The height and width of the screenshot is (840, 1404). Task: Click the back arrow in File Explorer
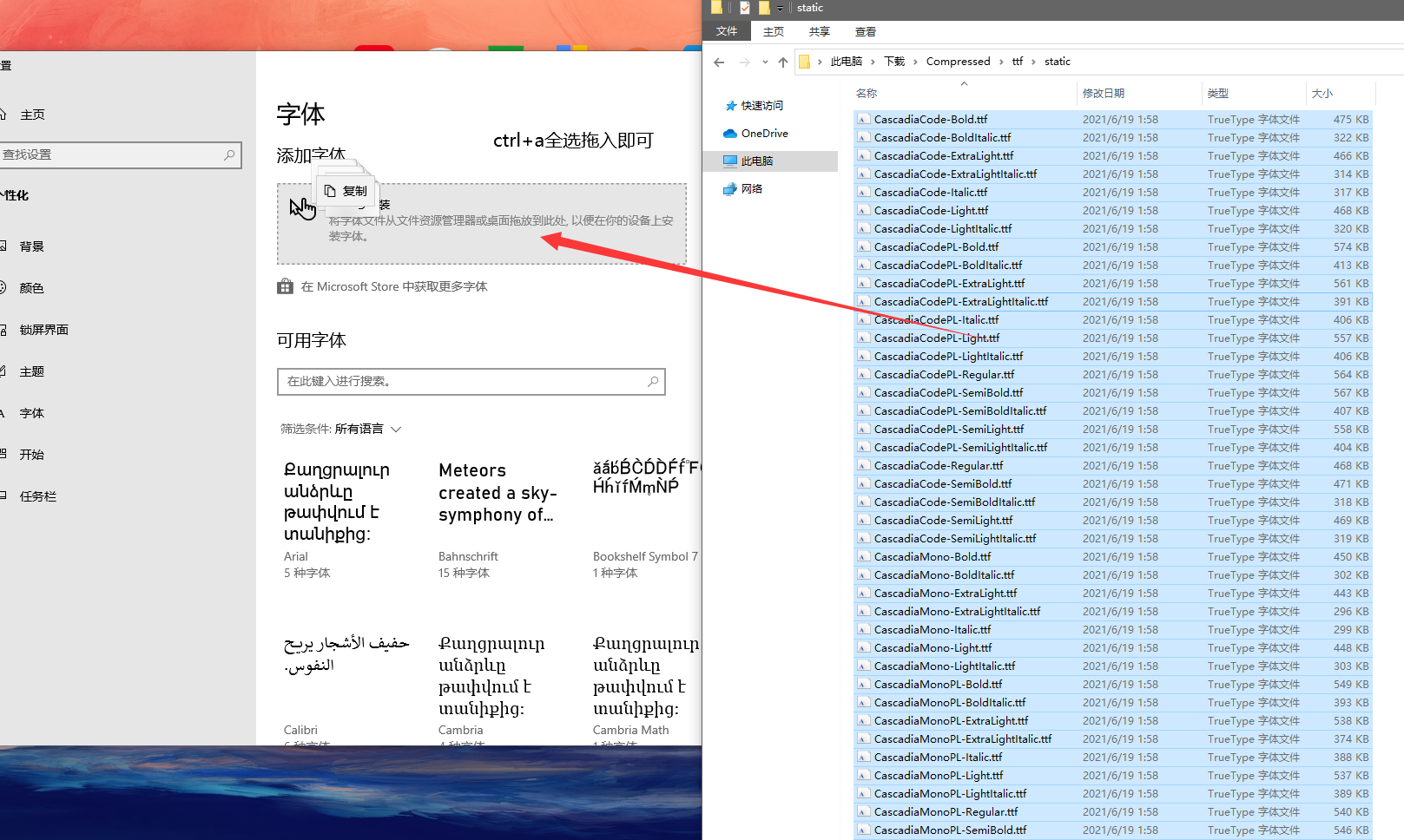pos(719,62)
